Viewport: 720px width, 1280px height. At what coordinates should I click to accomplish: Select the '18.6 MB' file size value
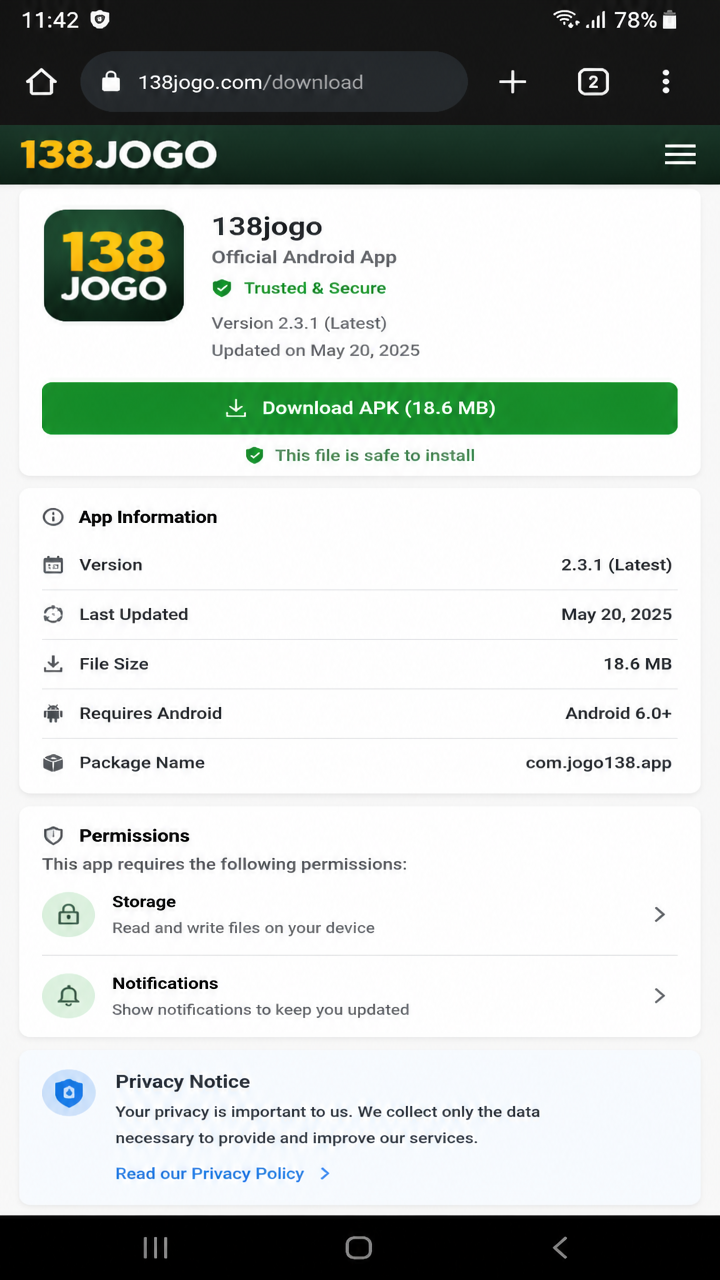(x=638, y=664)
